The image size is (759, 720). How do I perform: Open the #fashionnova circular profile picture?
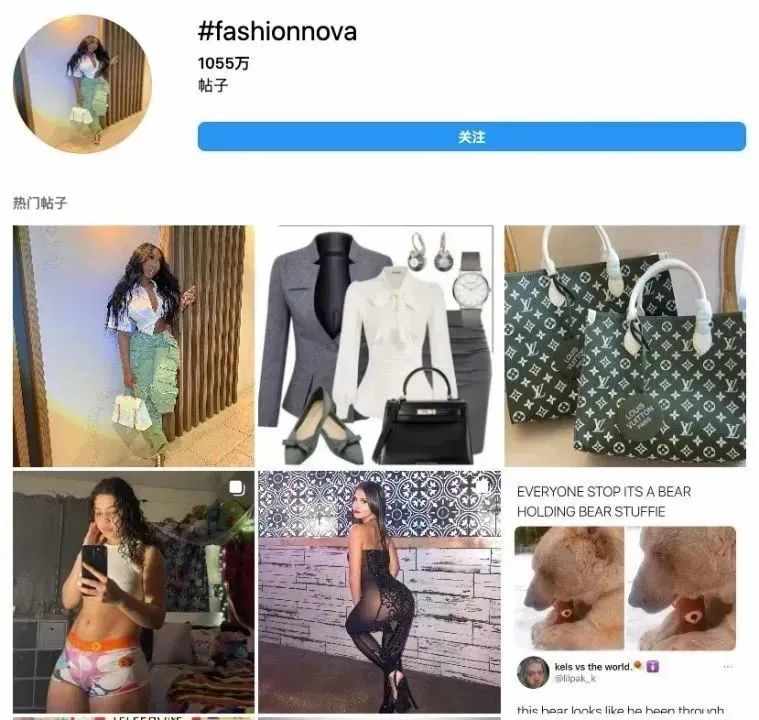pos(82,84)
